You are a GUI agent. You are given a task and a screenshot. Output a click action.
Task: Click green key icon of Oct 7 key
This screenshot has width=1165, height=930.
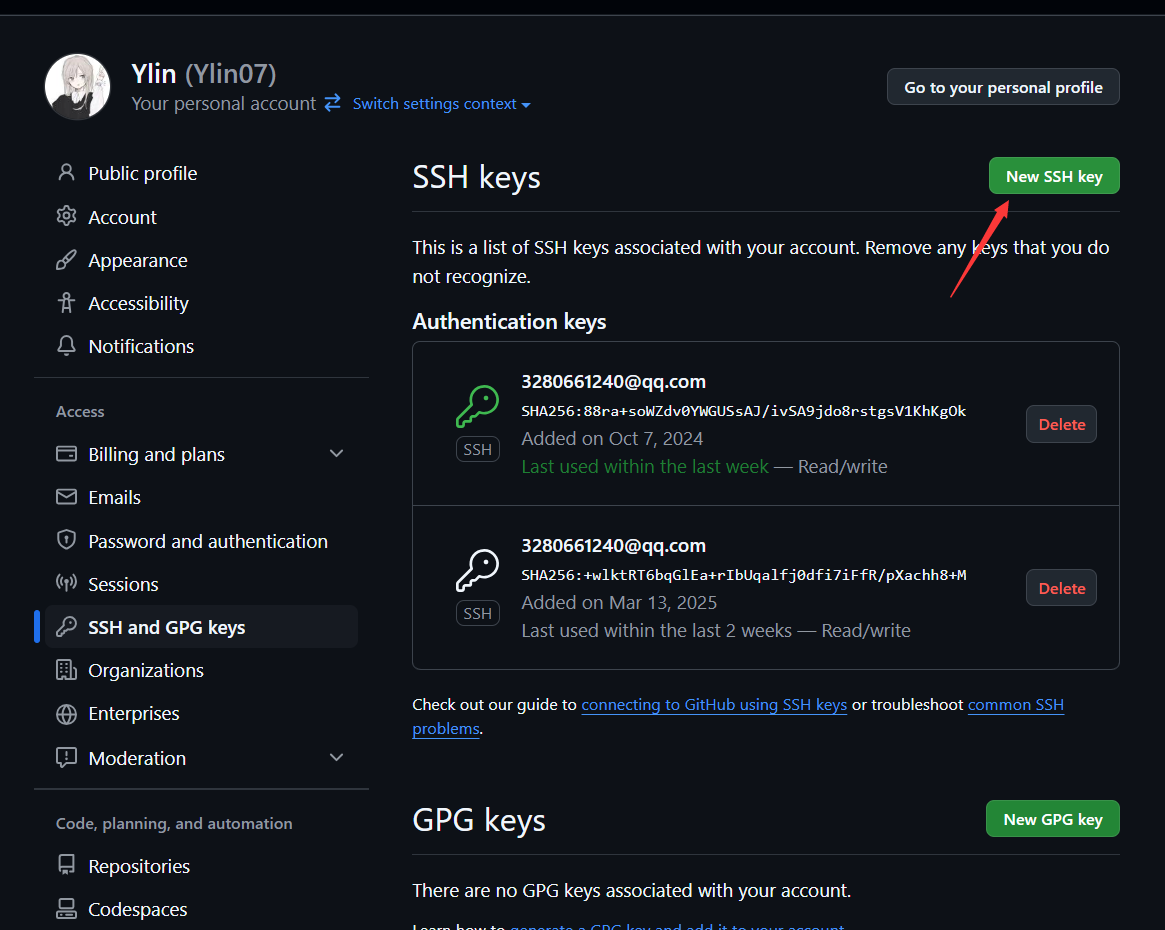(477, 406)
